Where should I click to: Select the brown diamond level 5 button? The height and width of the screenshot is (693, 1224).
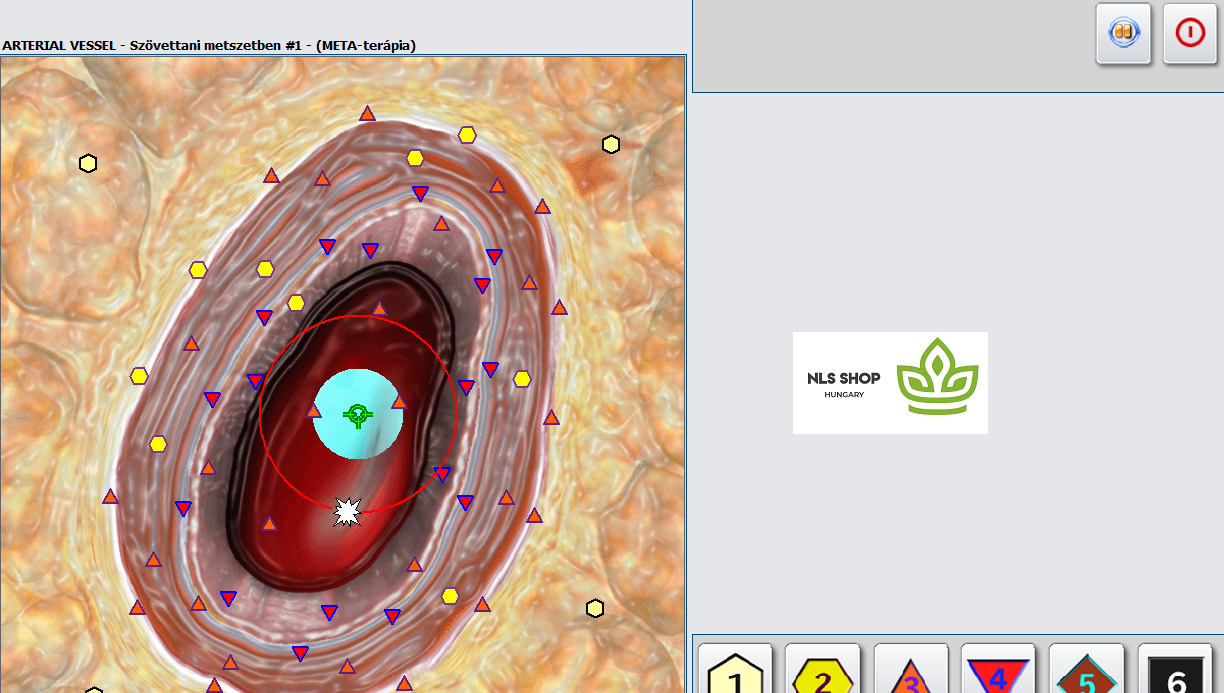point(1086,669)
